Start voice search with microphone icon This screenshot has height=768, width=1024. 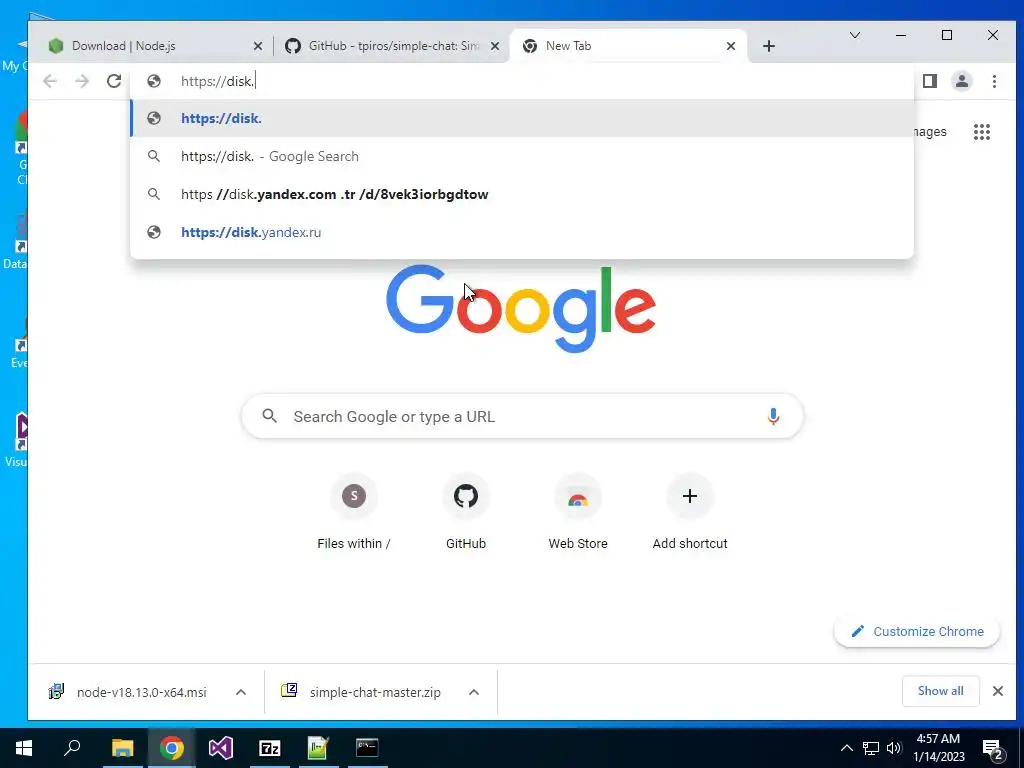[x=773, y=417]
